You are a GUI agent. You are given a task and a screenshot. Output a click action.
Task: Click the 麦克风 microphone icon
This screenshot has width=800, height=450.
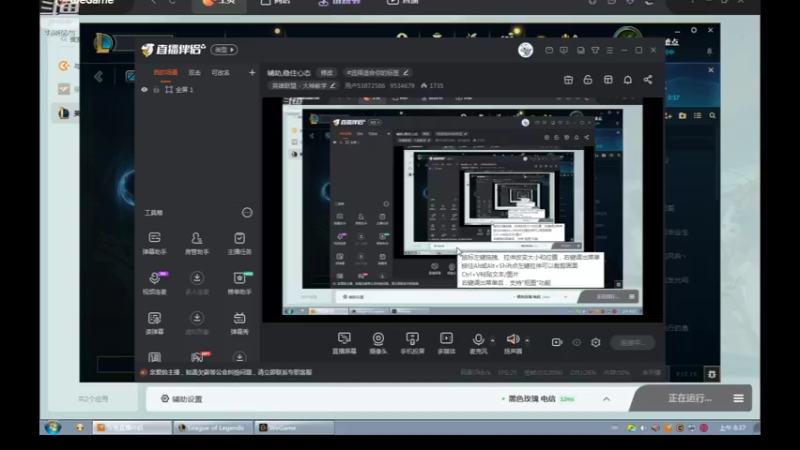pos(478,339)
